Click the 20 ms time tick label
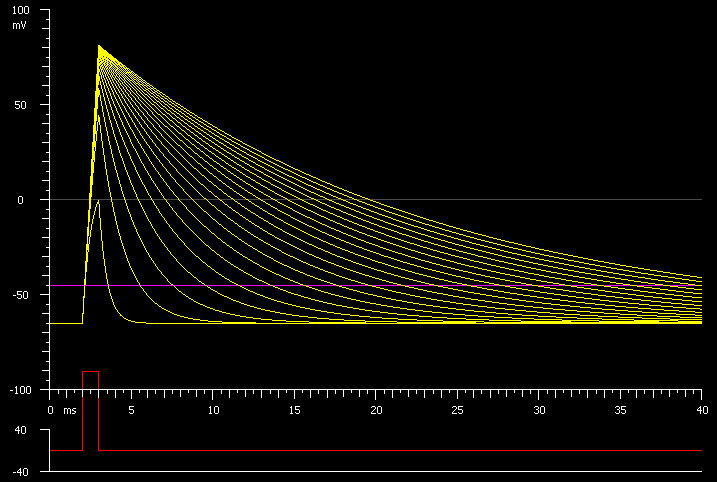Image resolution: width=717 pixels, height=482 pixels. tap(376, 410)
